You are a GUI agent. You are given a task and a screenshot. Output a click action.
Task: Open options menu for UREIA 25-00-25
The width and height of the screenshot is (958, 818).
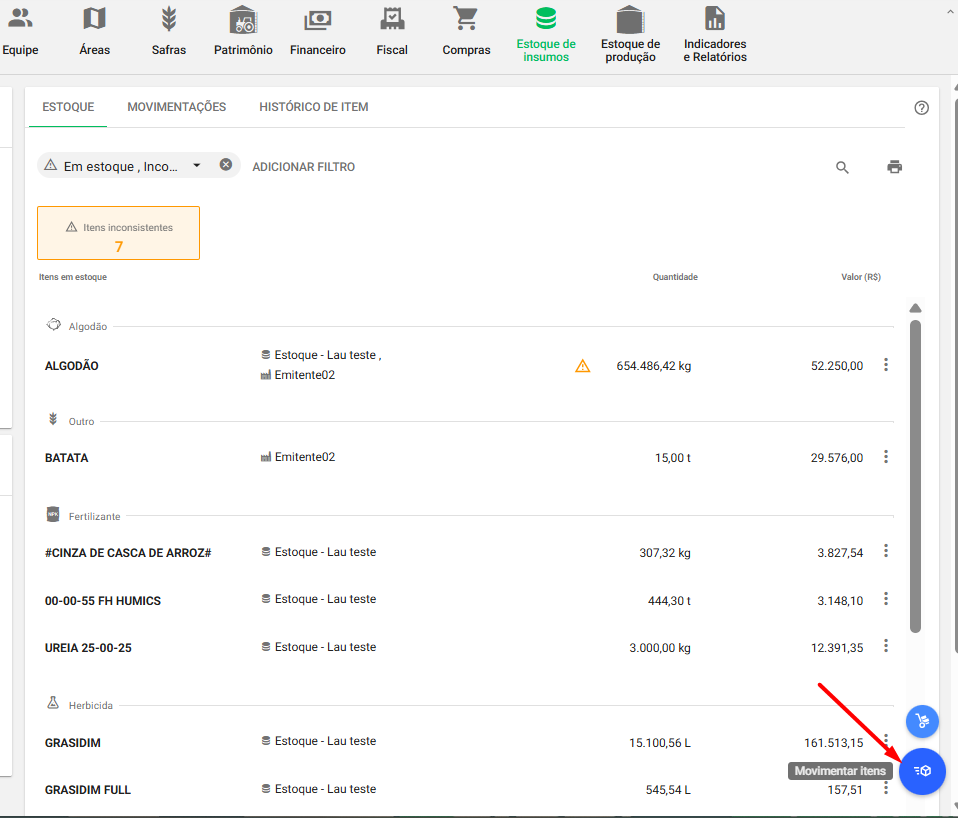click(885, 647)
